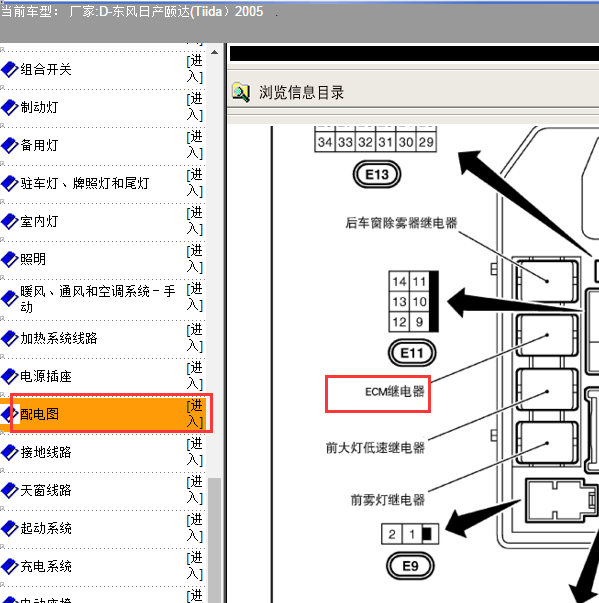This screenshot has width=599, height=603.
Task: Open 照明 with its 进入 link
Action: pyautogui.click(x=195, y=258)
